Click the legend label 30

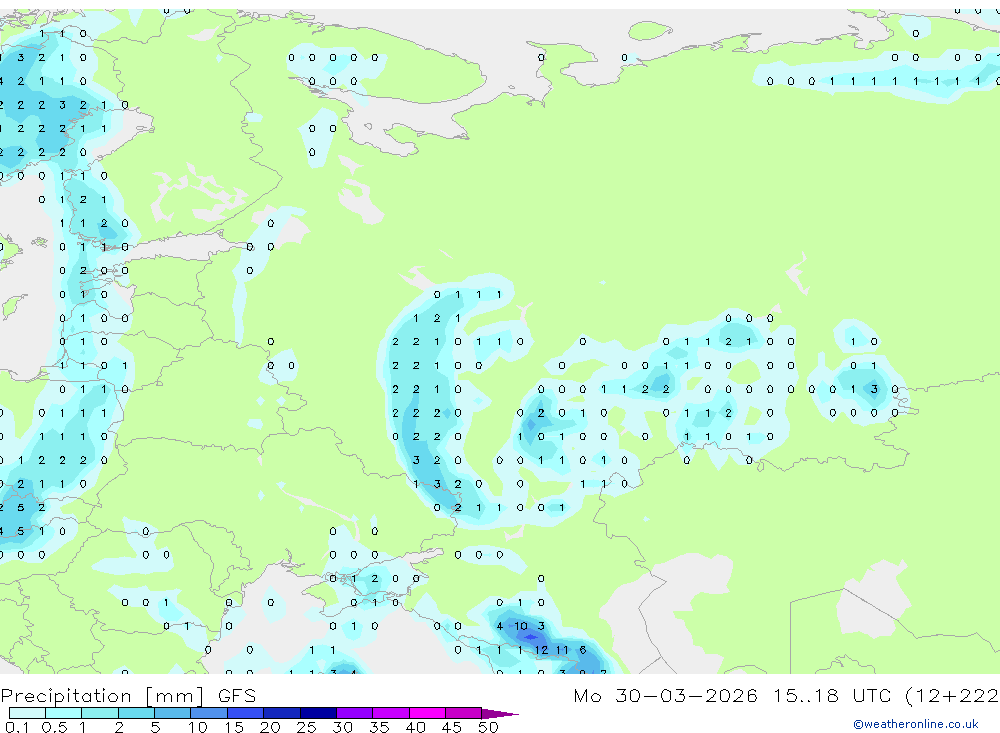(x=342, y=727)
